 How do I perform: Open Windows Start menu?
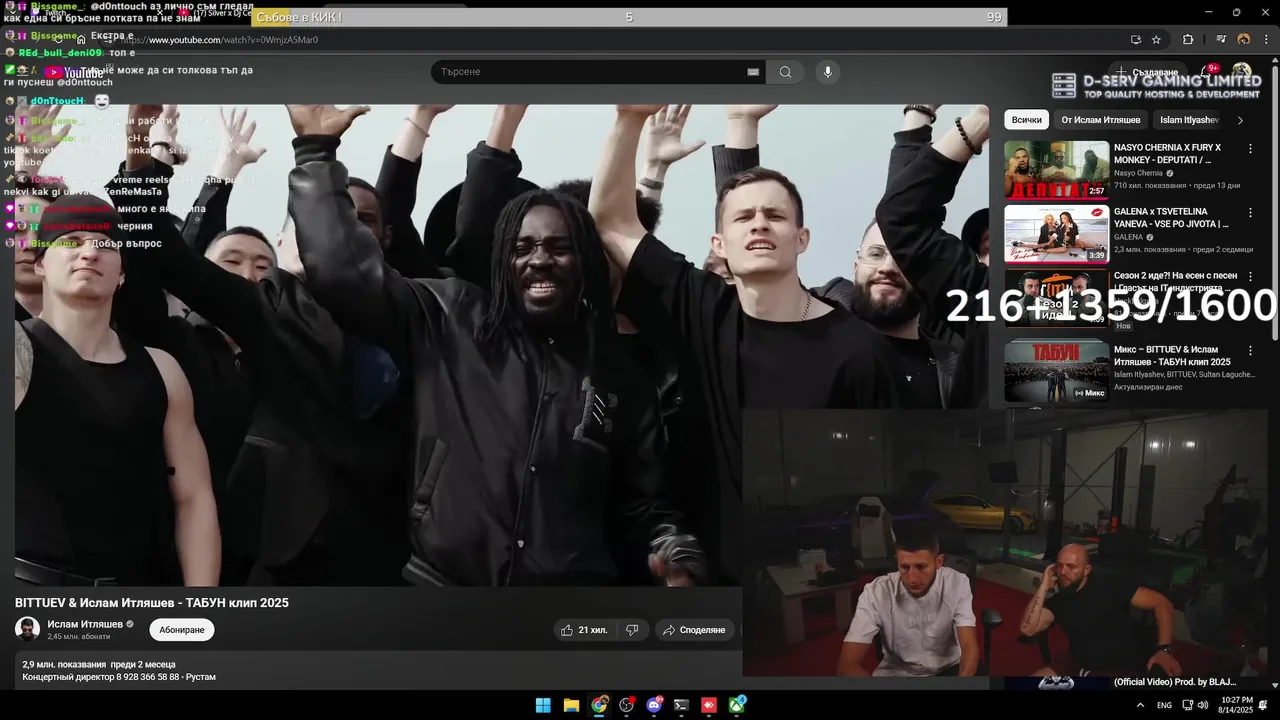click(x=543, y=705)
